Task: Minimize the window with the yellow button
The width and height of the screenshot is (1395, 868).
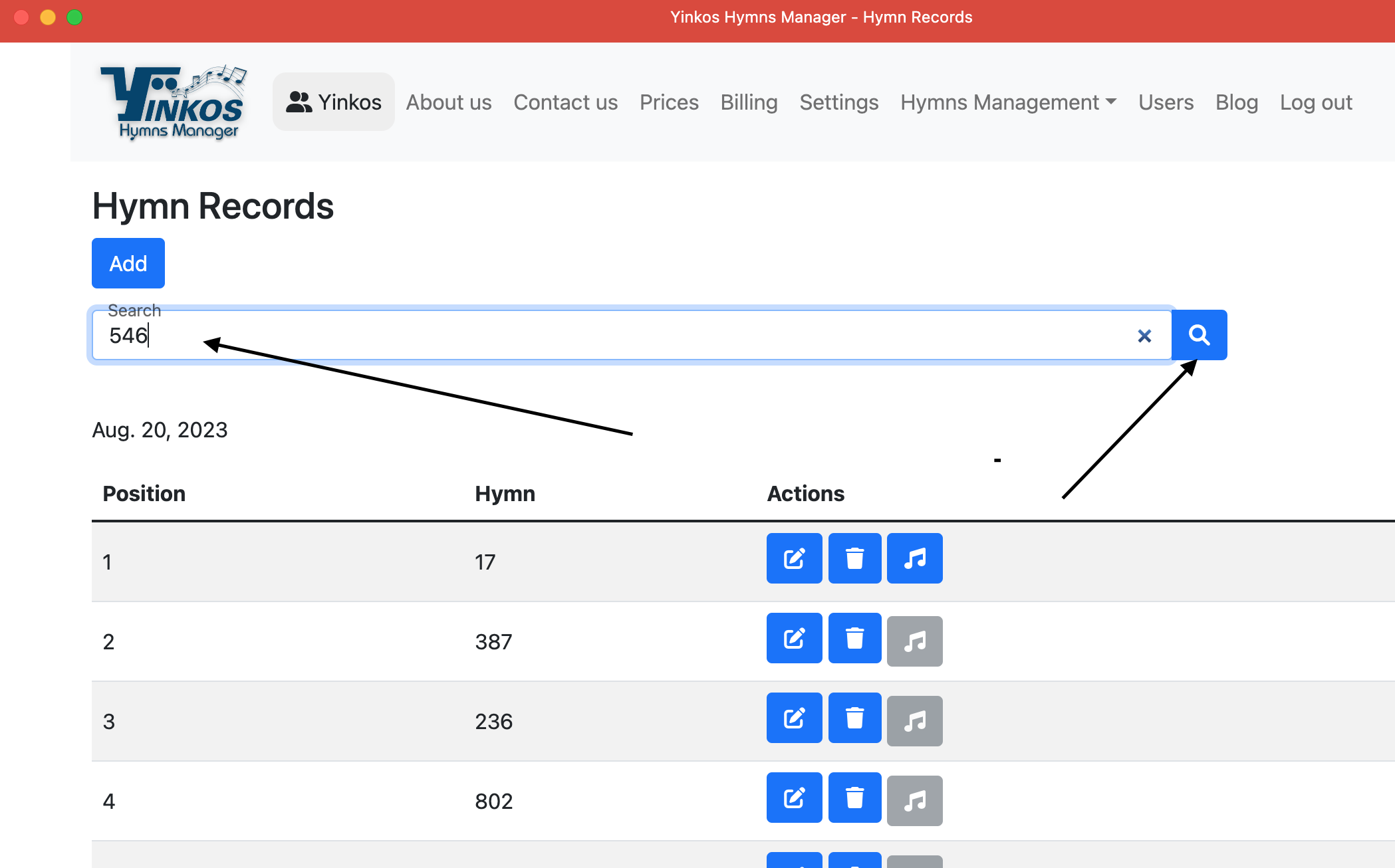Action: 48,17
